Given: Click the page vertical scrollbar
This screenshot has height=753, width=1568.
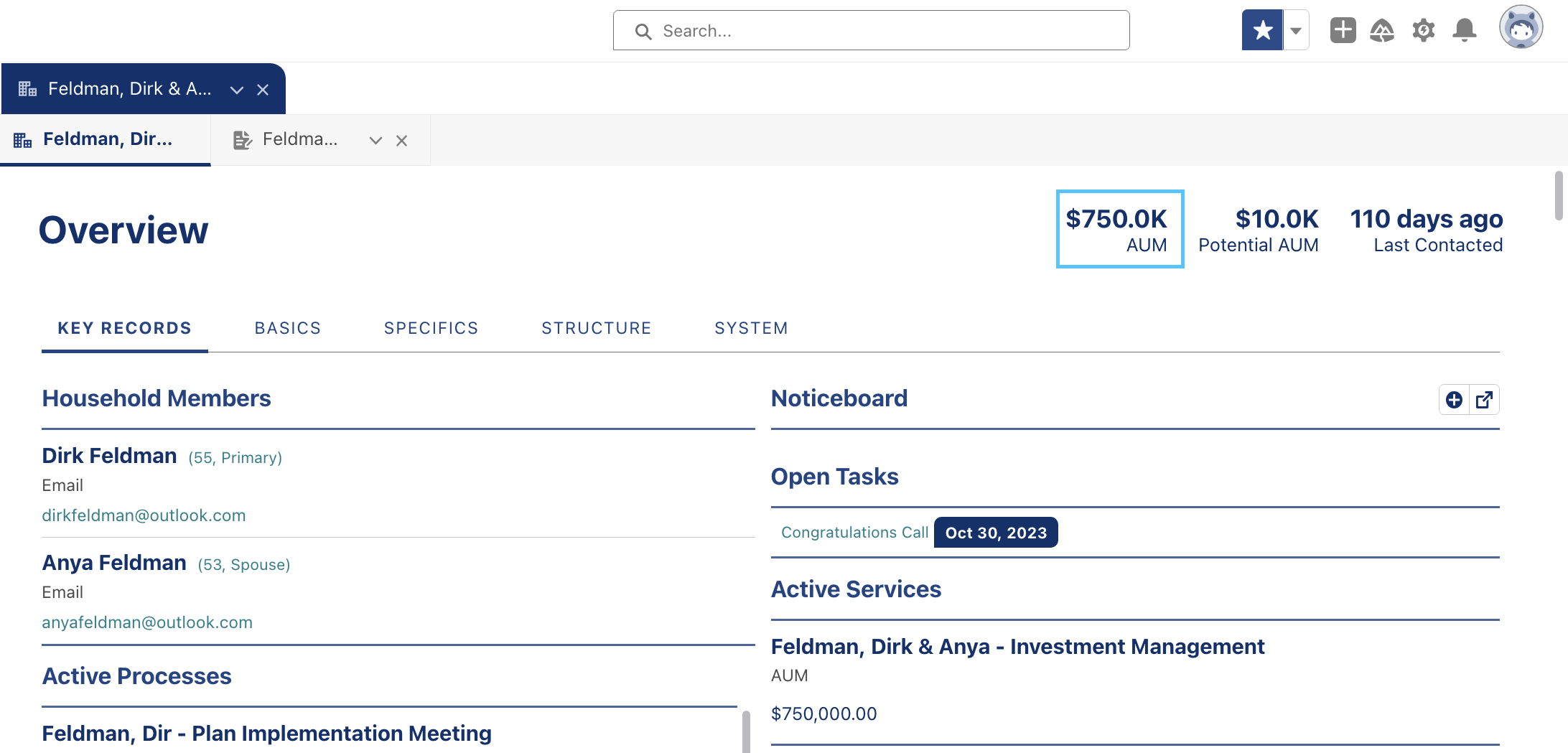Looking at the screenshot, I should click(1559, 196).
